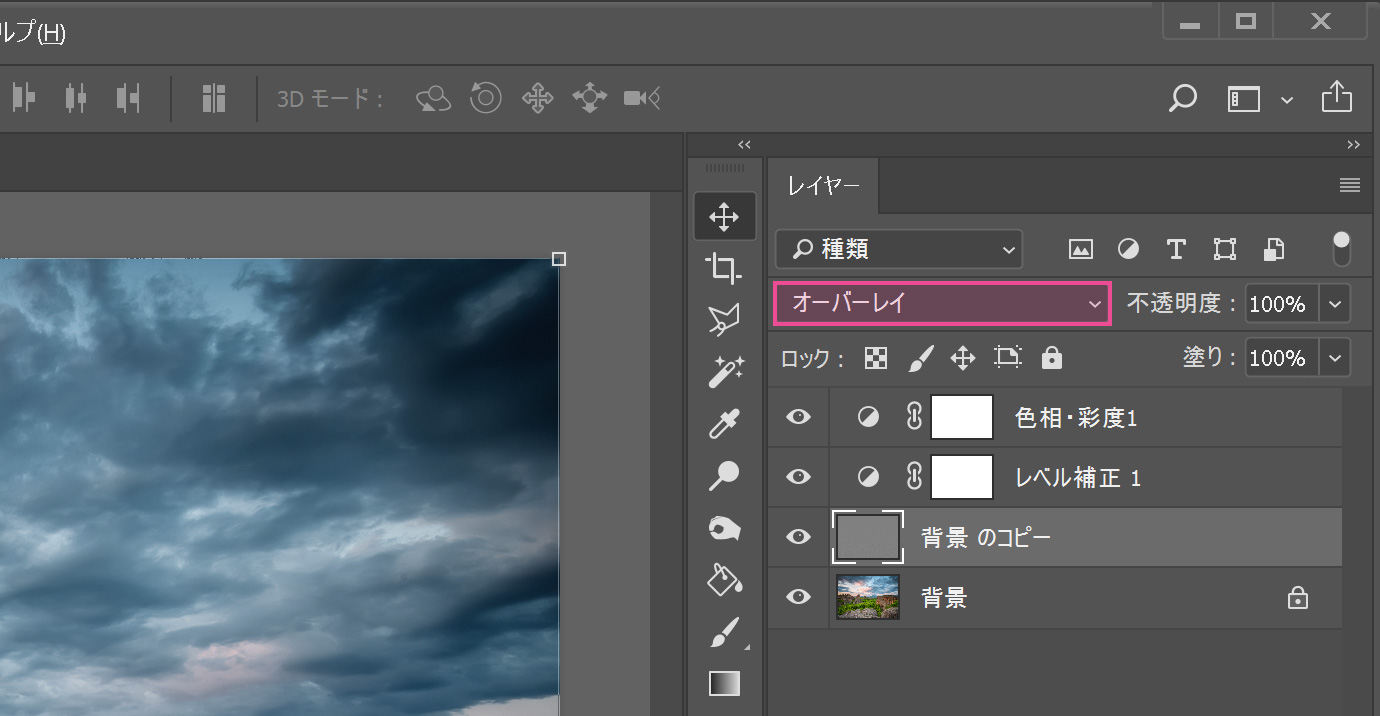Select the Crop tool
Screen dimensions: 1380x716
pyautogui.click(x=723, y=268)
